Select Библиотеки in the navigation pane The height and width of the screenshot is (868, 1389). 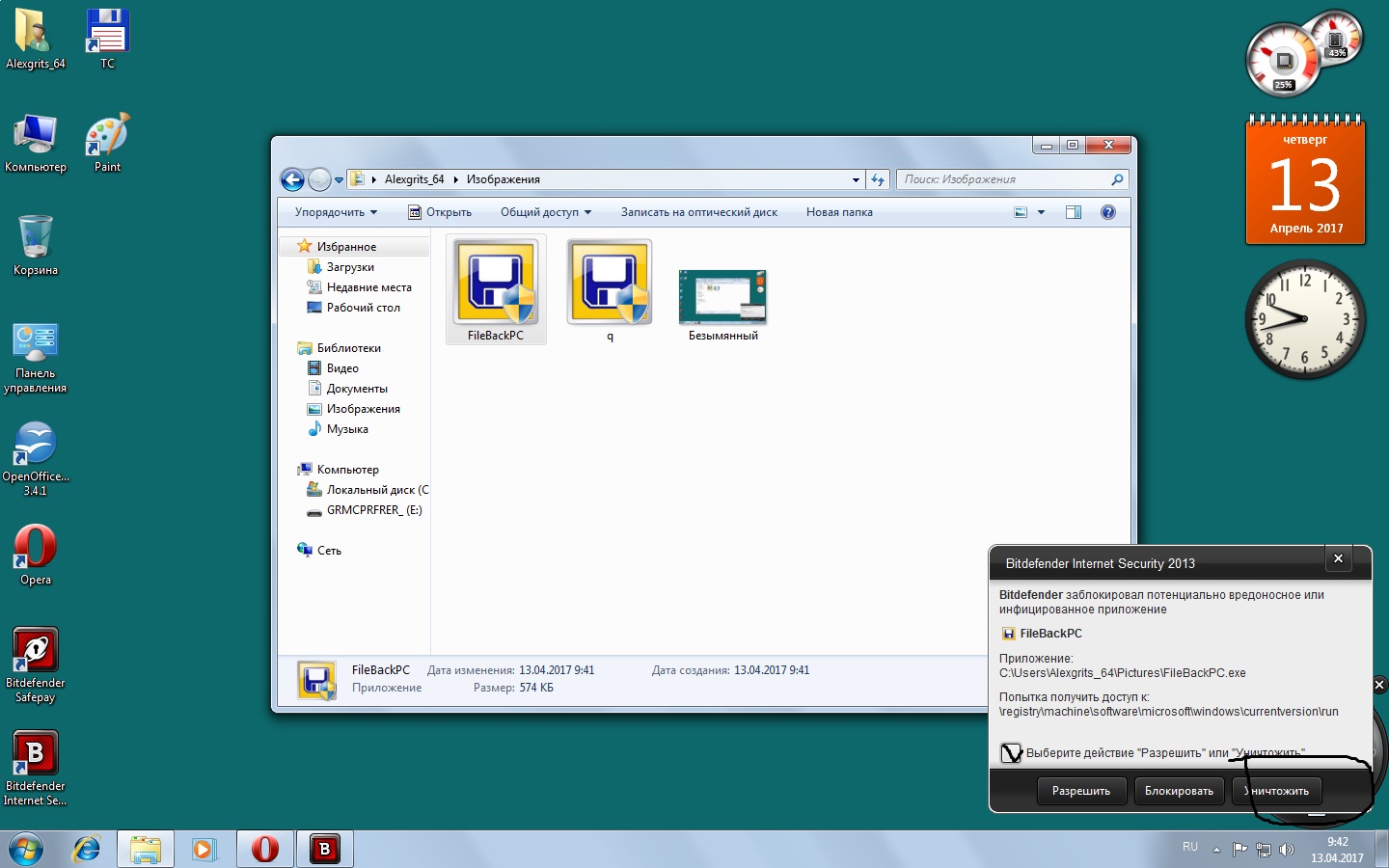340,348
